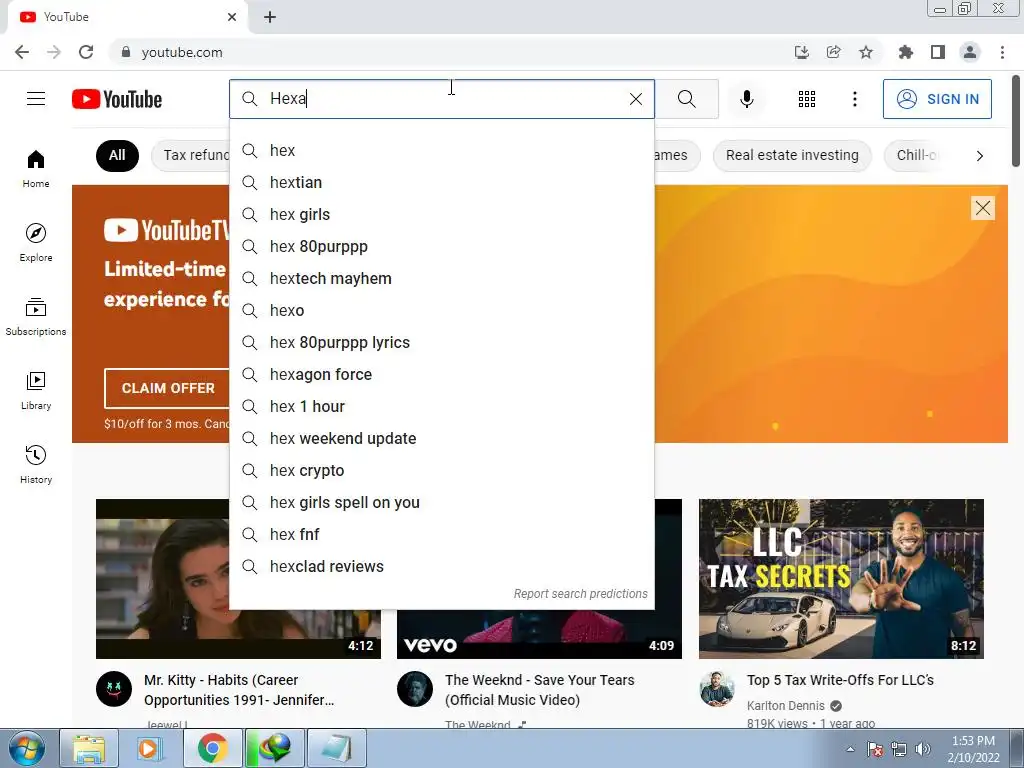Start voice search with the microphone

(746, 99)
